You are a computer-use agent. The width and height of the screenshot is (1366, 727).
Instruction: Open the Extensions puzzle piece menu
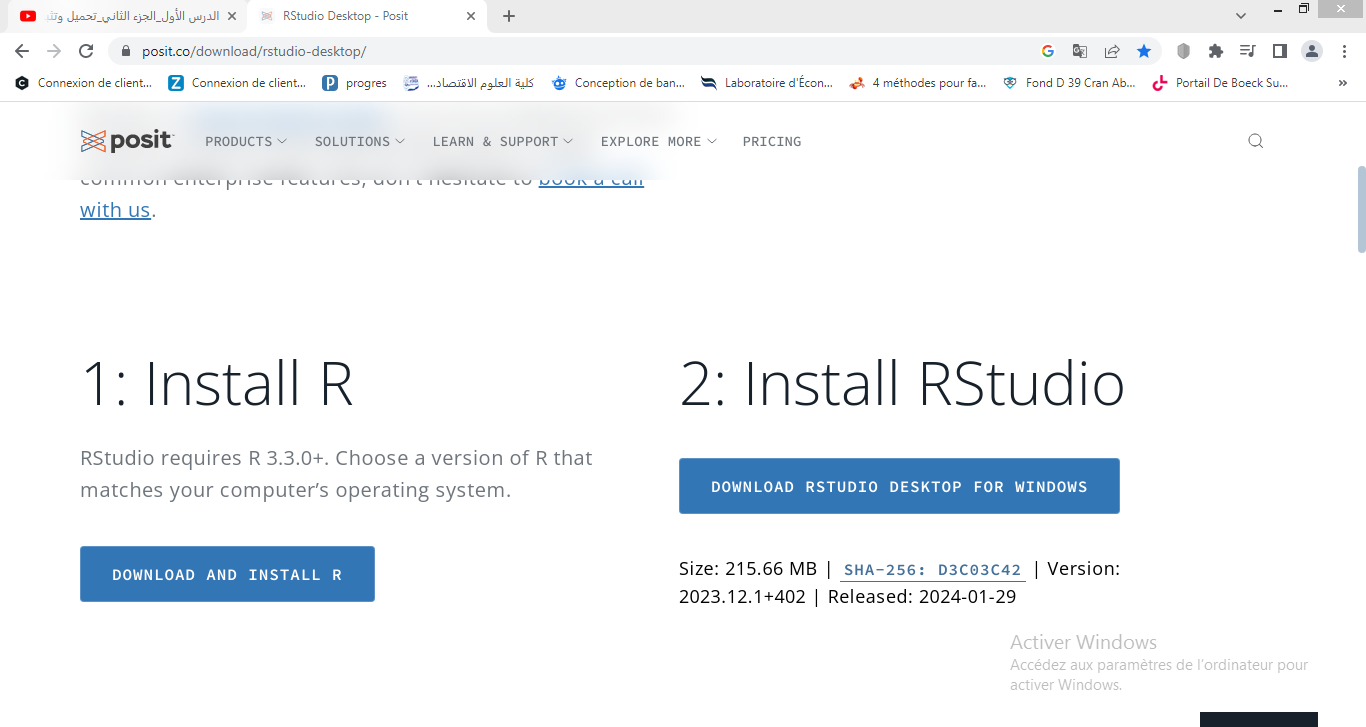(1216, 51)
